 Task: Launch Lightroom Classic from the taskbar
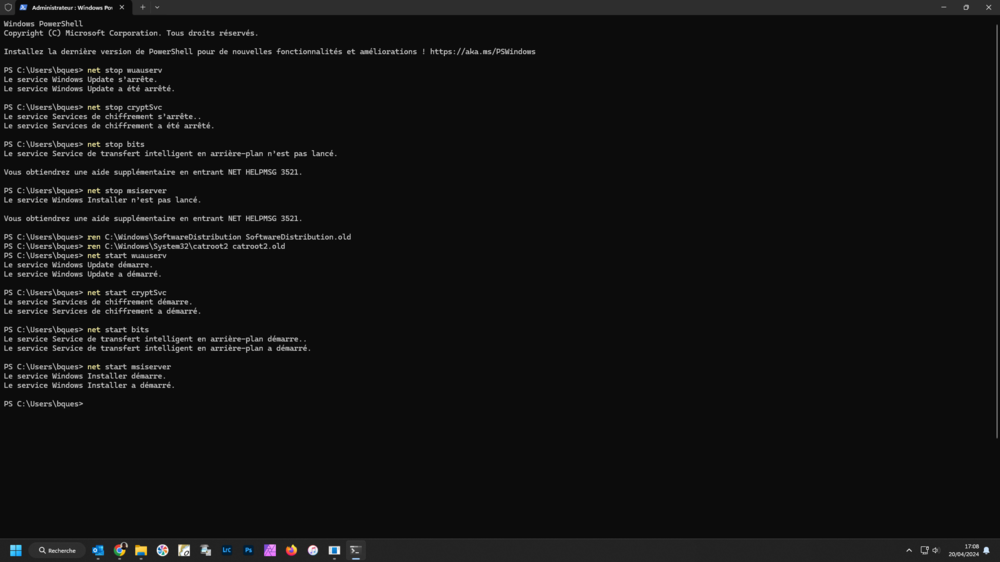point(227,550)
